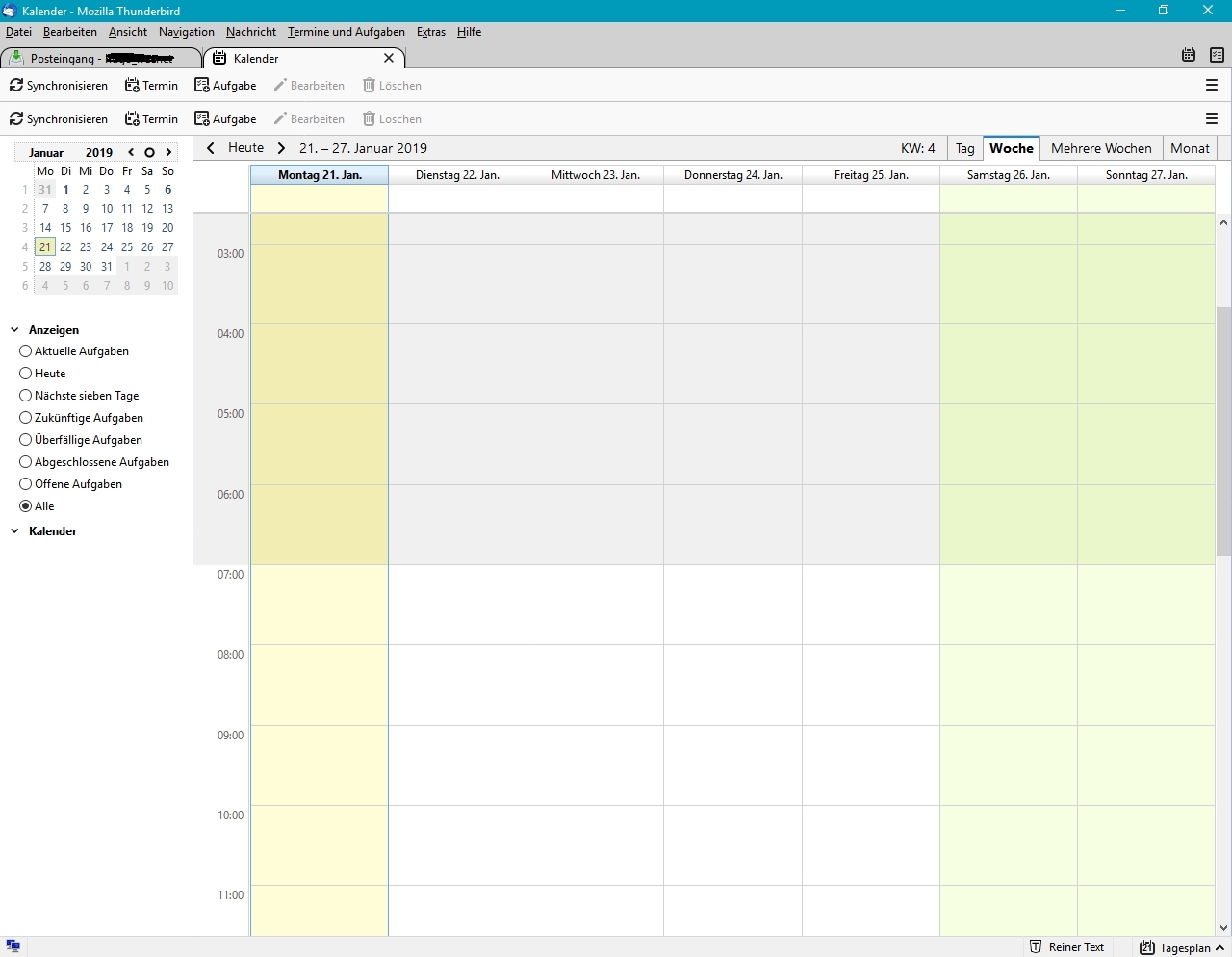Switch to the Posteingang tab

point(101,58)
